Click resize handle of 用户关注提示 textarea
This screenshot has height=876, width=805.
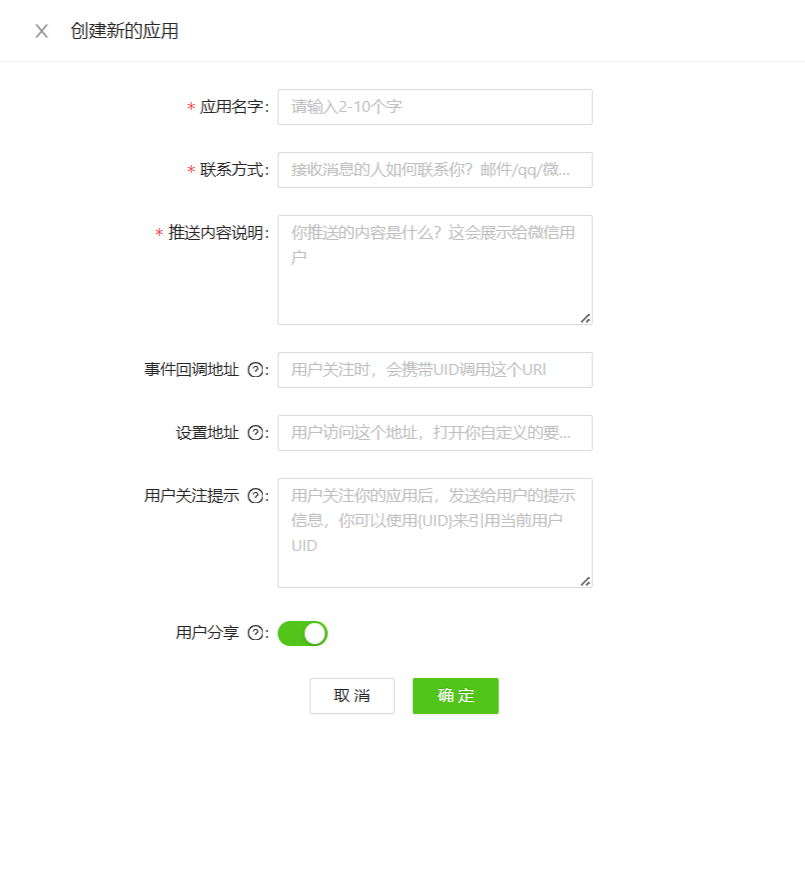point(585,581)
